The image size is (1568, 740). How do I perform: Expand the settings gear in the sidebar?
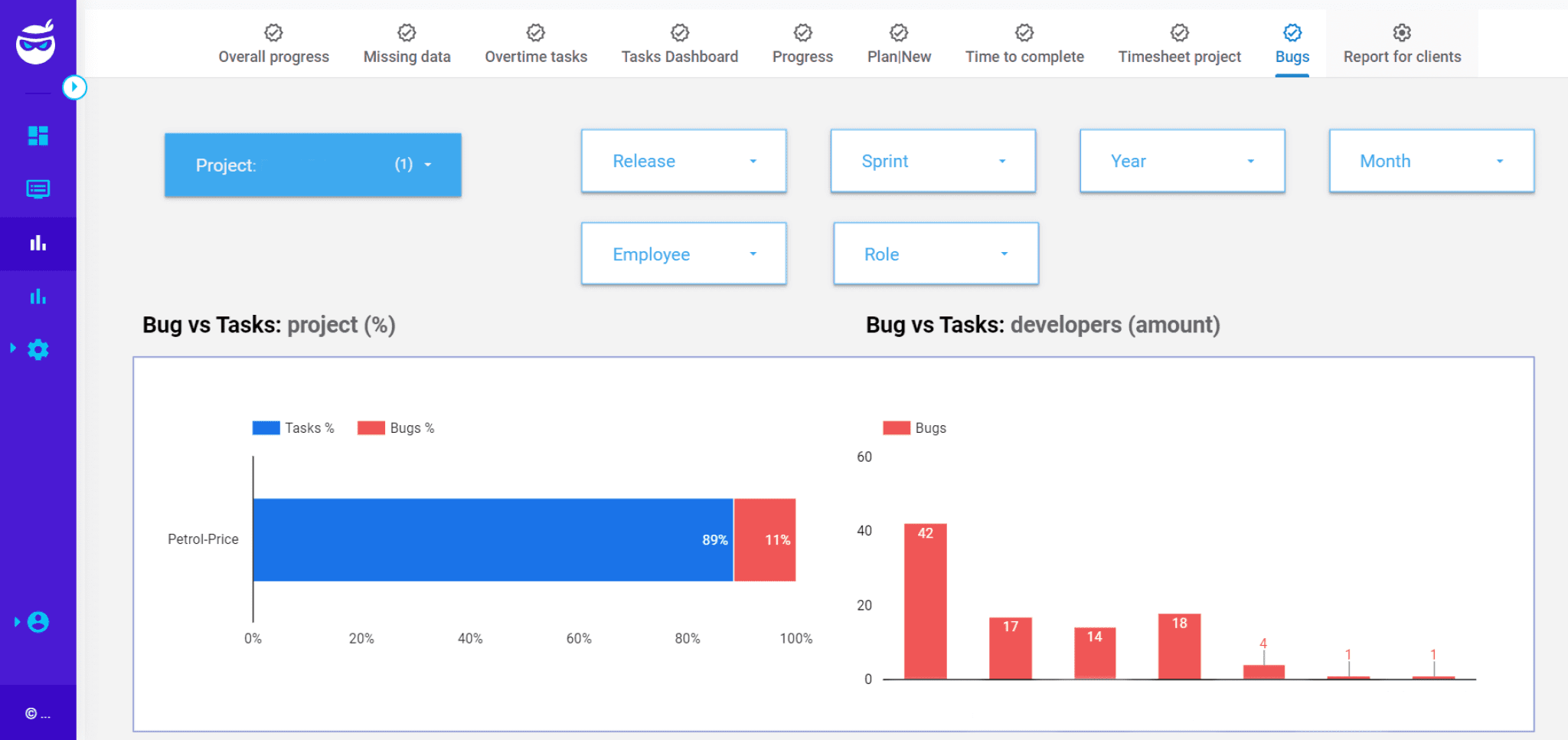click(x=38, y=349)
